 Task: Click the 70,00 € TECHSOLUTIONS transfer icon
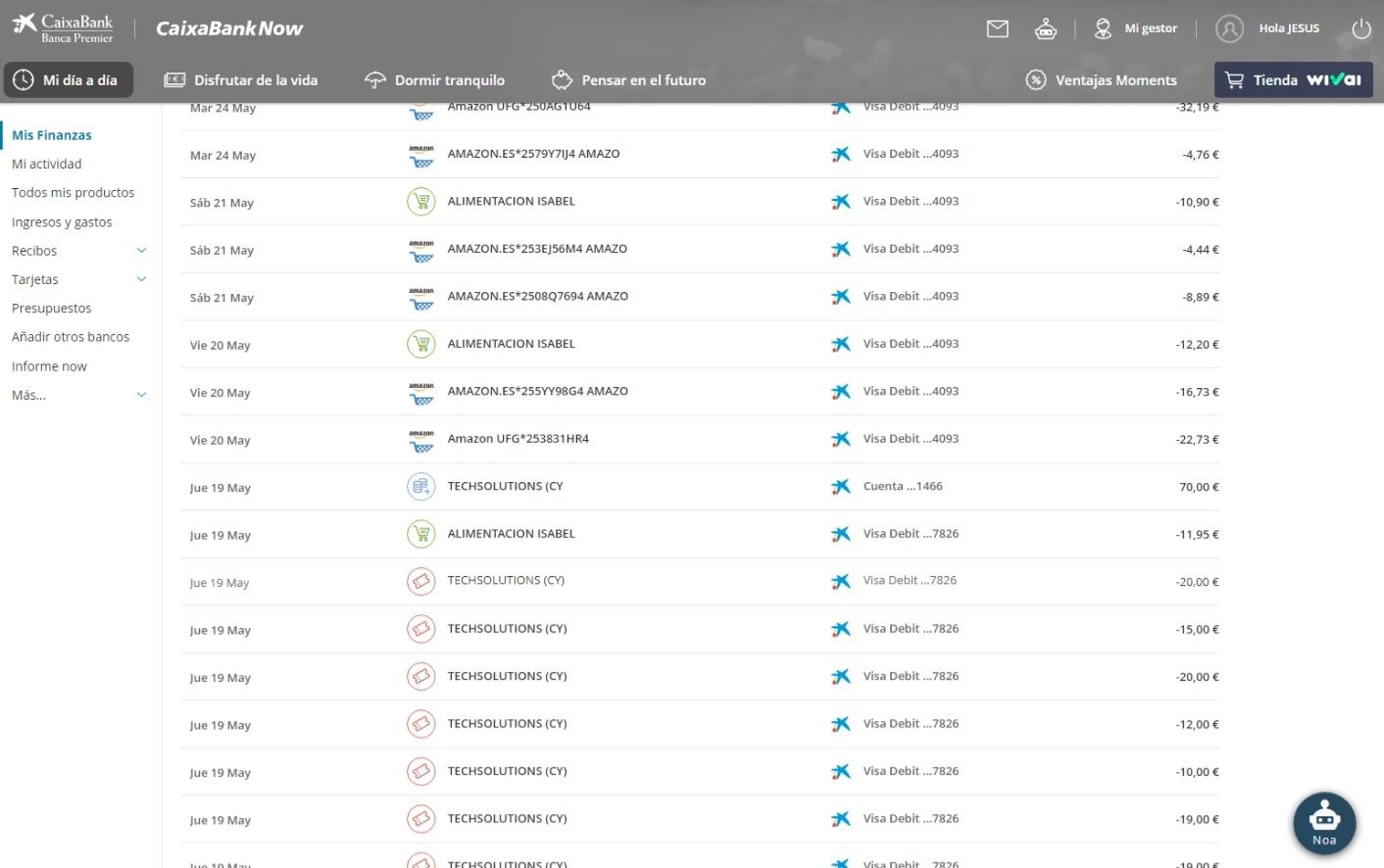(x=421, y=487)
